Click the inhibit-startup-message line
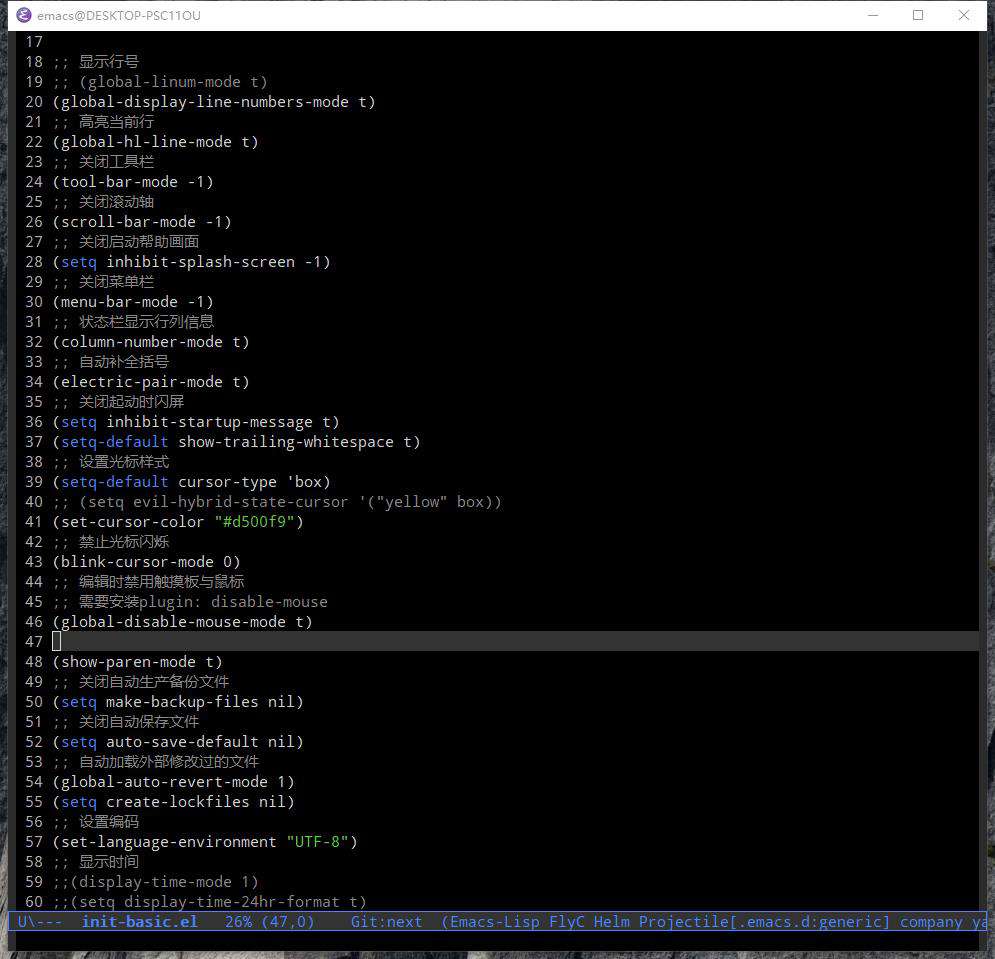Viewport: 995px width, 959px height. [x=196, y=422]
